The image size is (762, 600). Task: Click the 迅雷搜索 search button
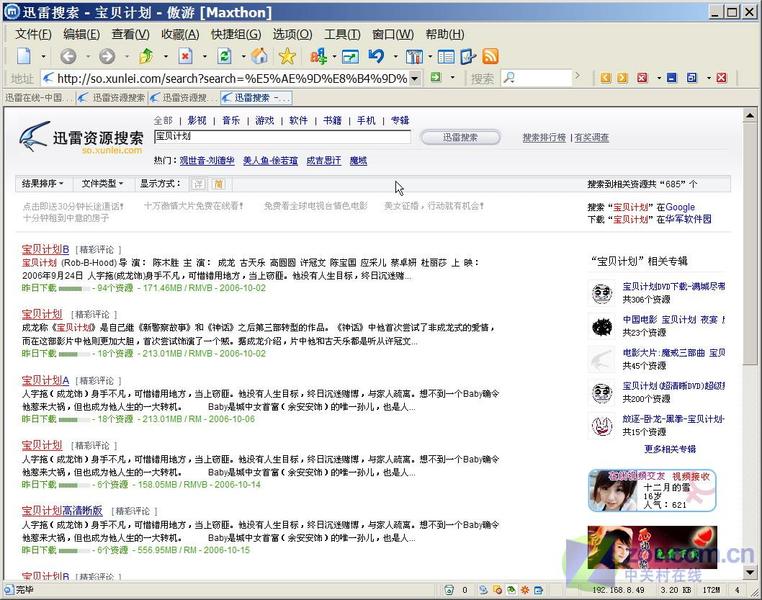click(460, 137)
